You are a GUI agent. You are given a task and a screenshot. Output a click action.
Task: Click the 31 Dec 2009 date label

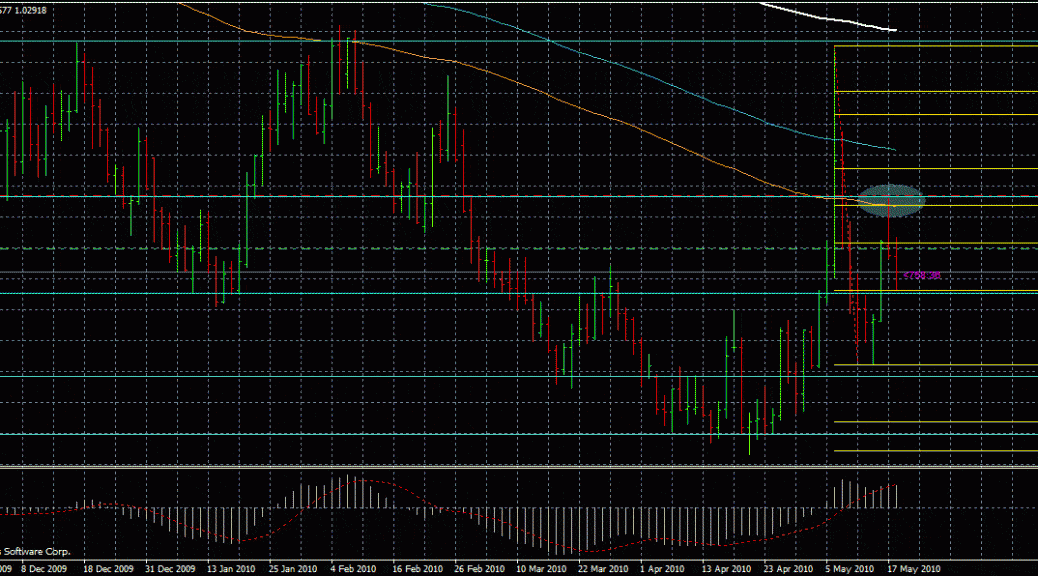tap(170, 569)
